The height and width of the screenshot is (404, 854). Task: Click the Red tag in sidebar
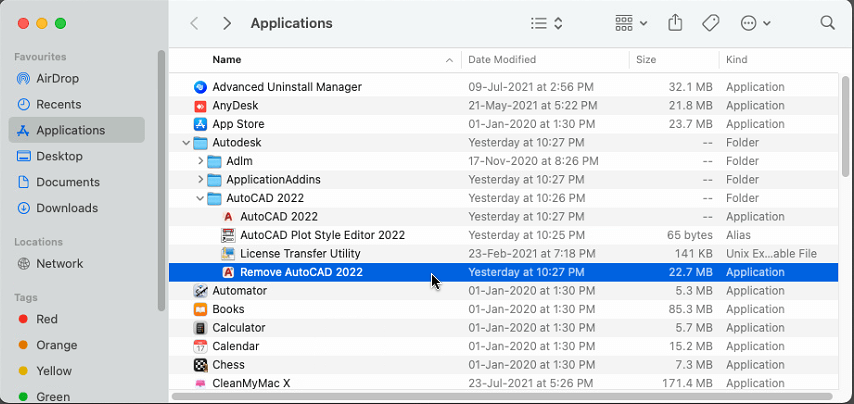[x=47, y=319]
